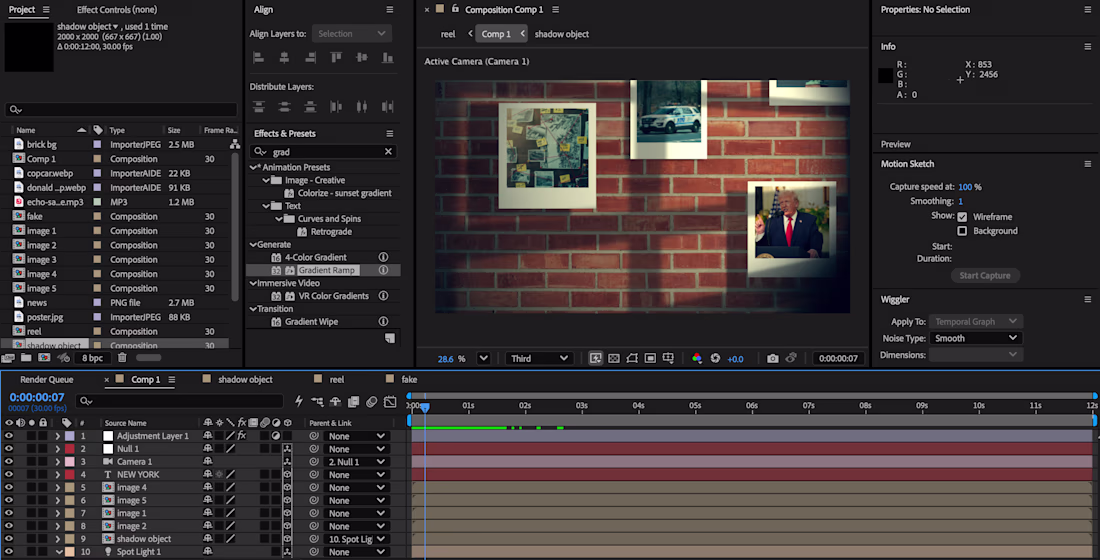Click the 05s mark on time ruler
Viewport: 1100px width, 560px height.
(695, 406)
